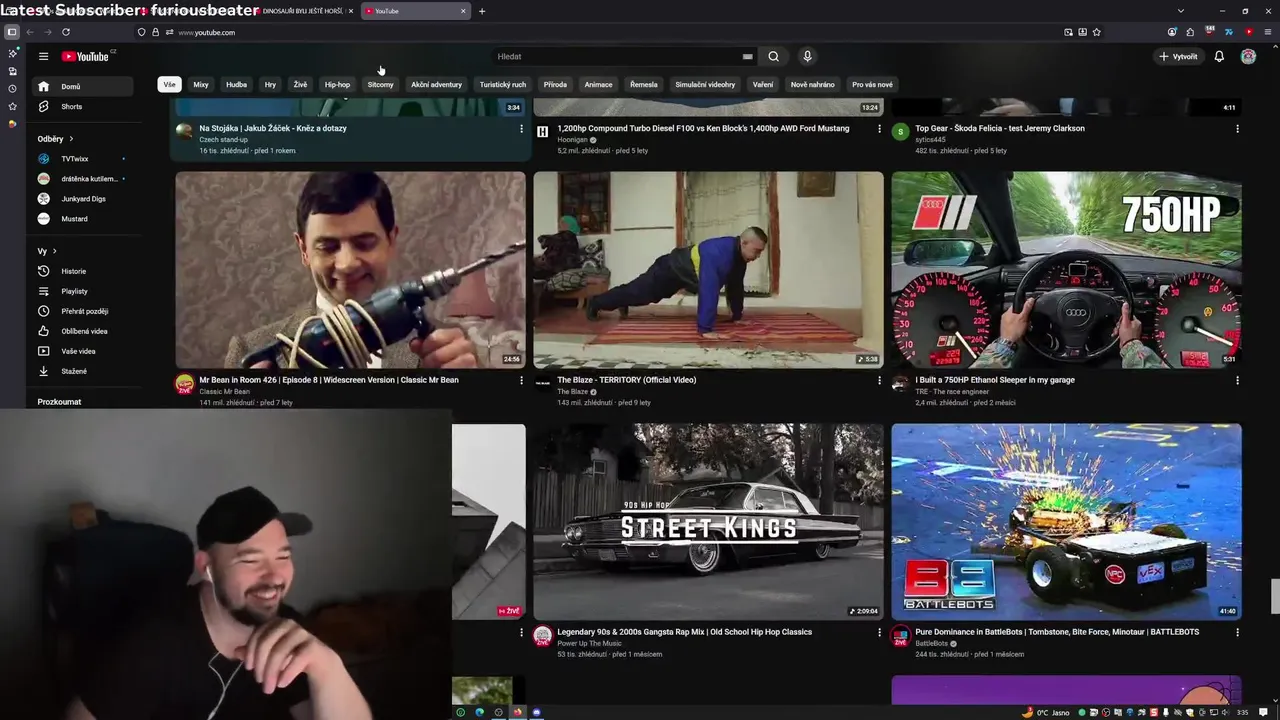Open more options for 750HP Sleeper video
Image resolution: width=1280 pixels, height=720 pixels.
pyautogui.click(x=1237, y=380)
